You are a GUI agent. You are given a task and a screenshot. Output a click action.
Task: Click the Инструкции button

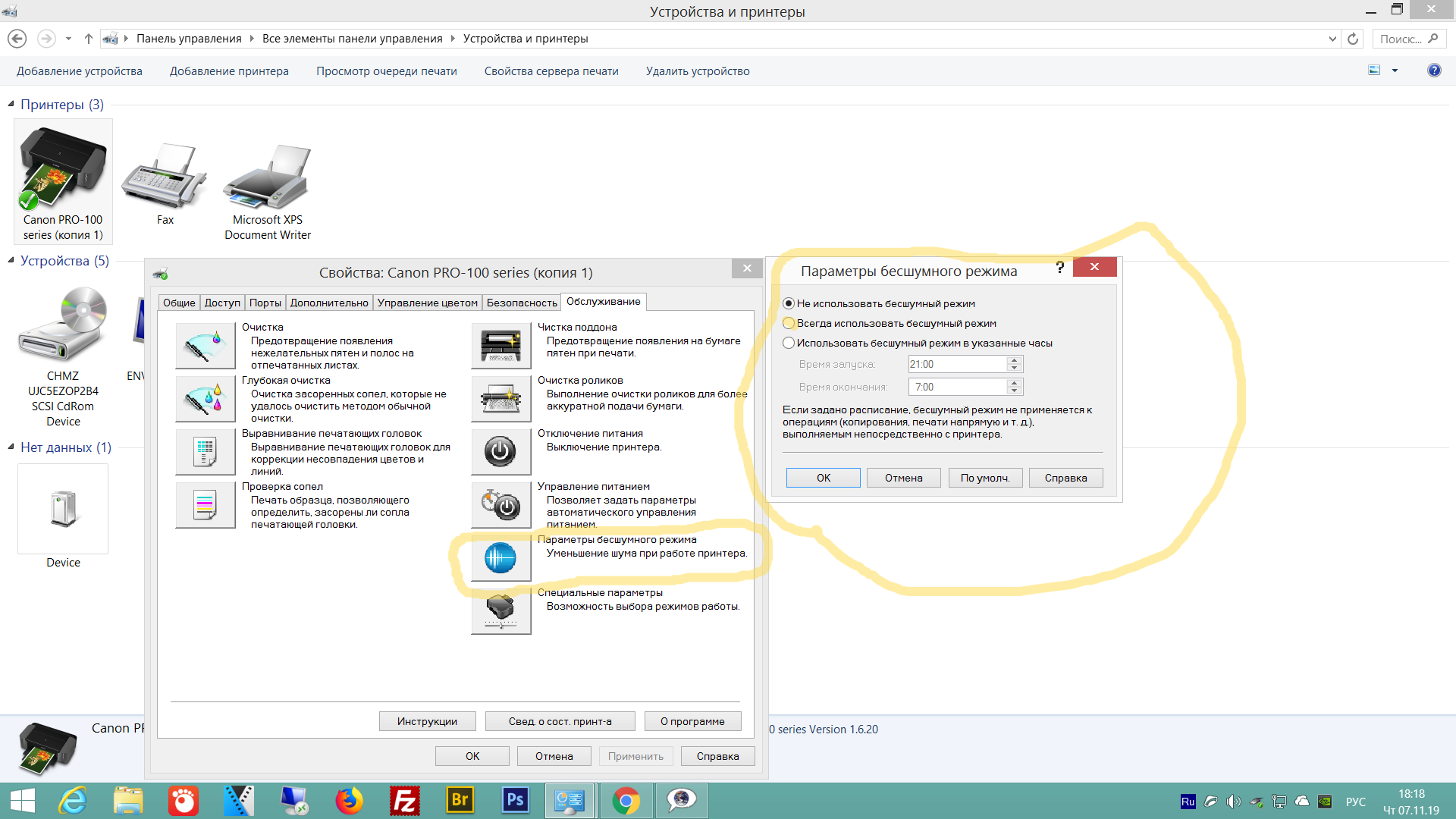coord(428,721)
